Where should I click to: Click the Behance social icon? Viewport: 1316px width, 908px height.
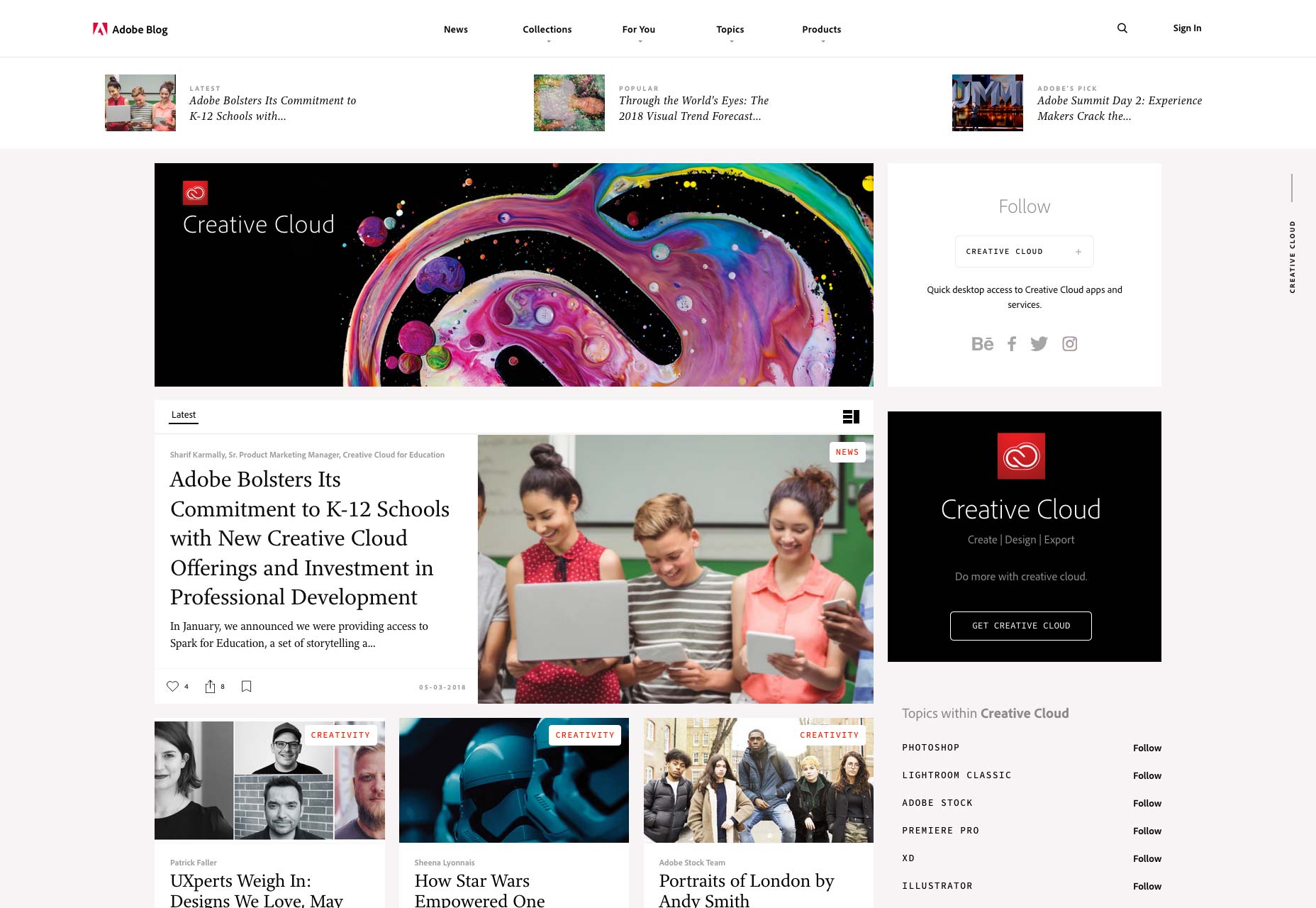pos(982,344)
